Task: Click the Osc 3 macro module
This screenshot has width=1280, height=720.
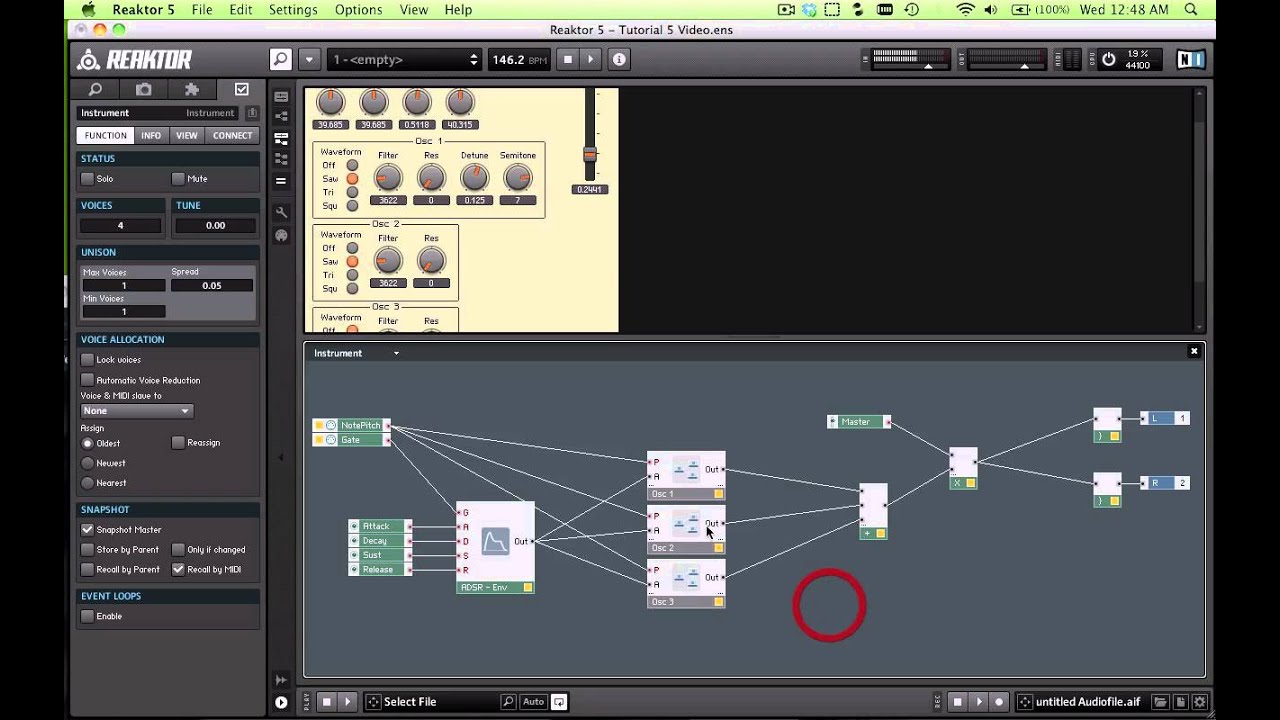Action: click(x=686, y=583)
